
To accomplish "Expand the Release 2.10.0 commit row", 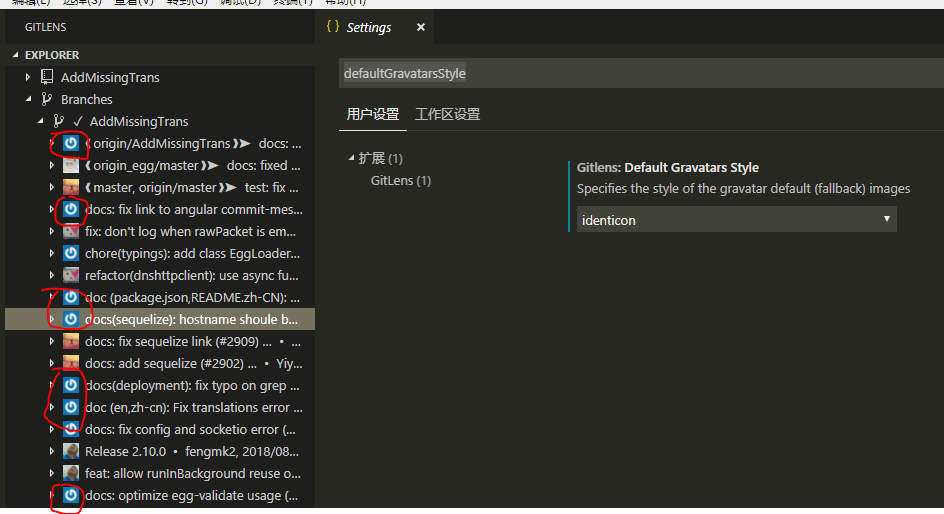I will (x=52, y=451).
